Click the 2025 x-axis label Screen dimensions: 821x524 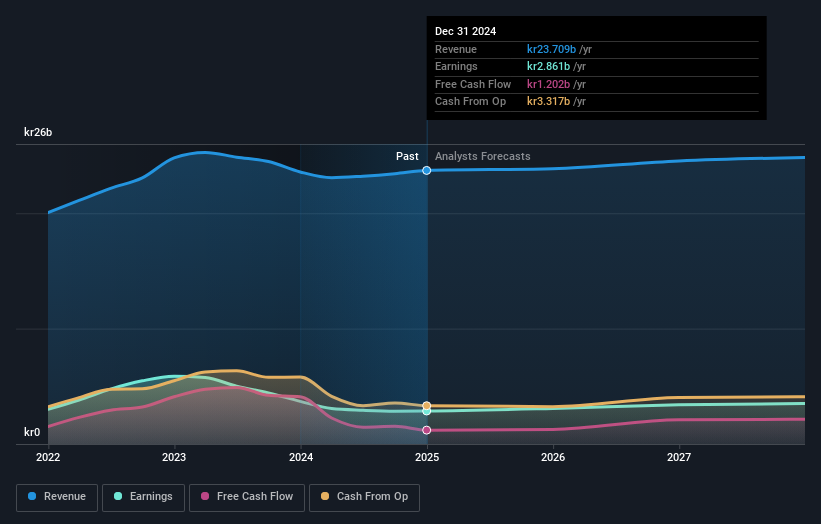click(427, 457)
